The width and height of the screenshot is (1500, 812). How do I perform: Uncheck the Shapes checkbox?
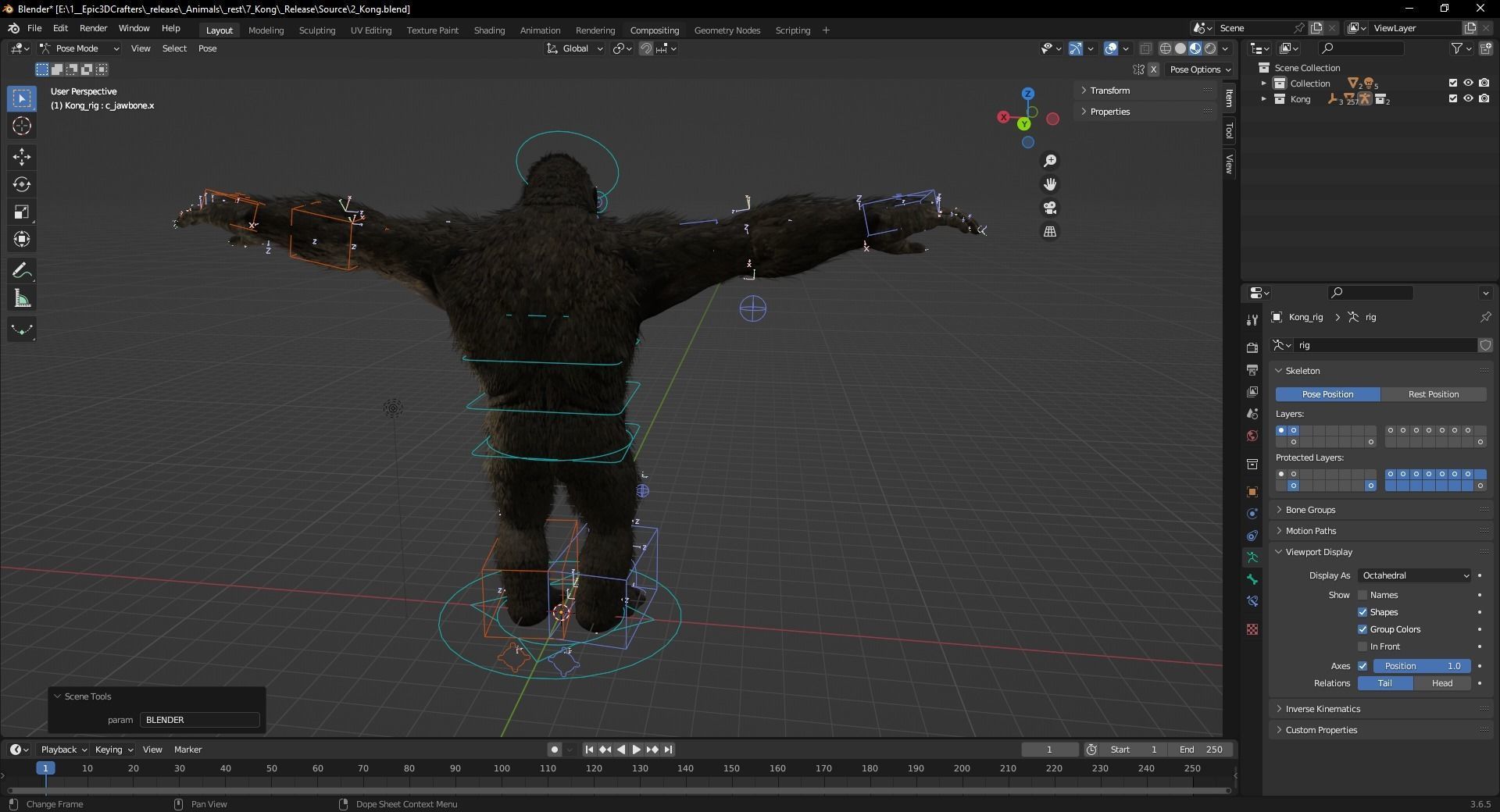point(1362,612)
